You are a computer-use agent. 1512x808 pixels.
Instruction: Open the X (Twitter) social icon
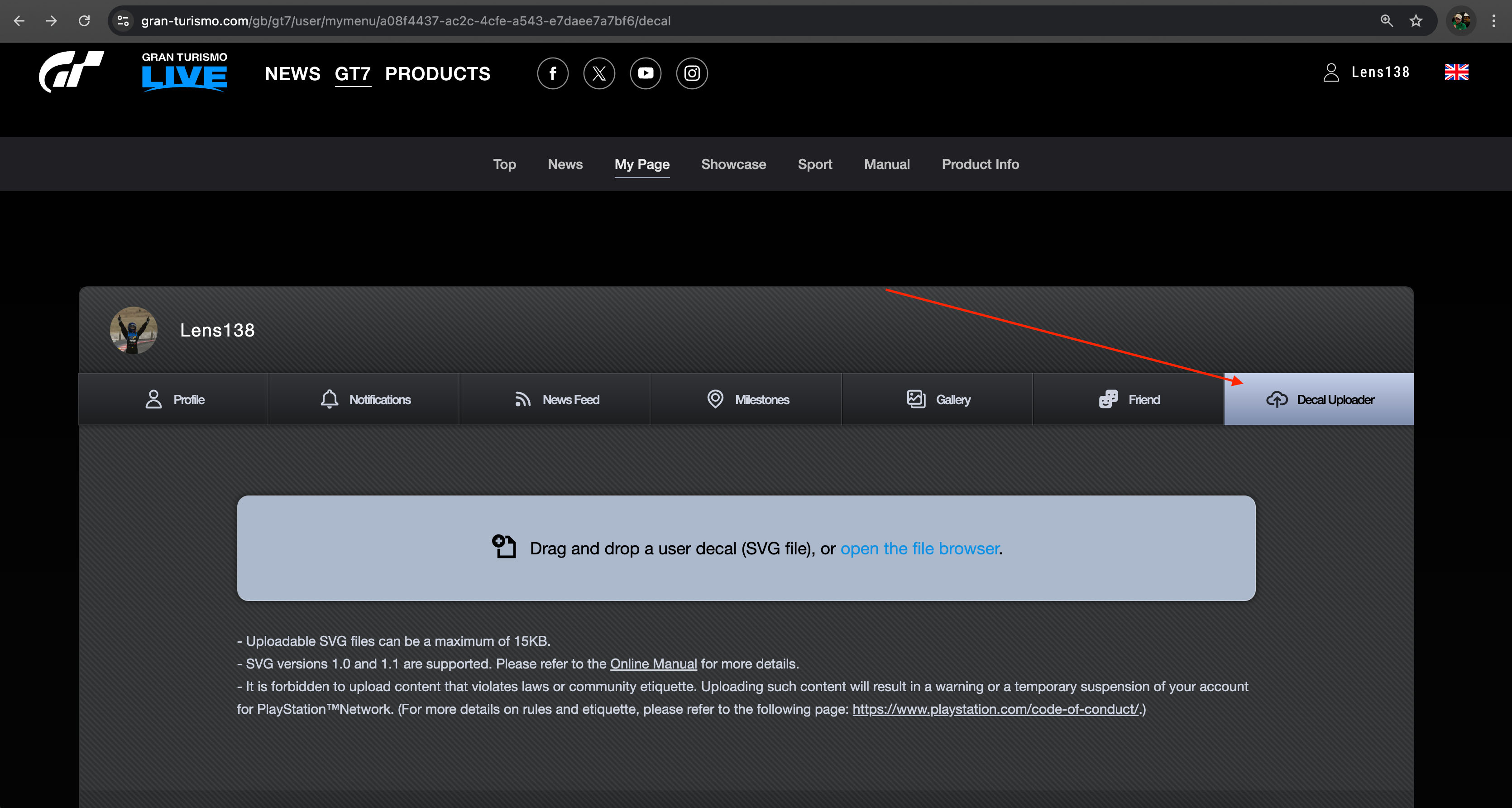599,73
